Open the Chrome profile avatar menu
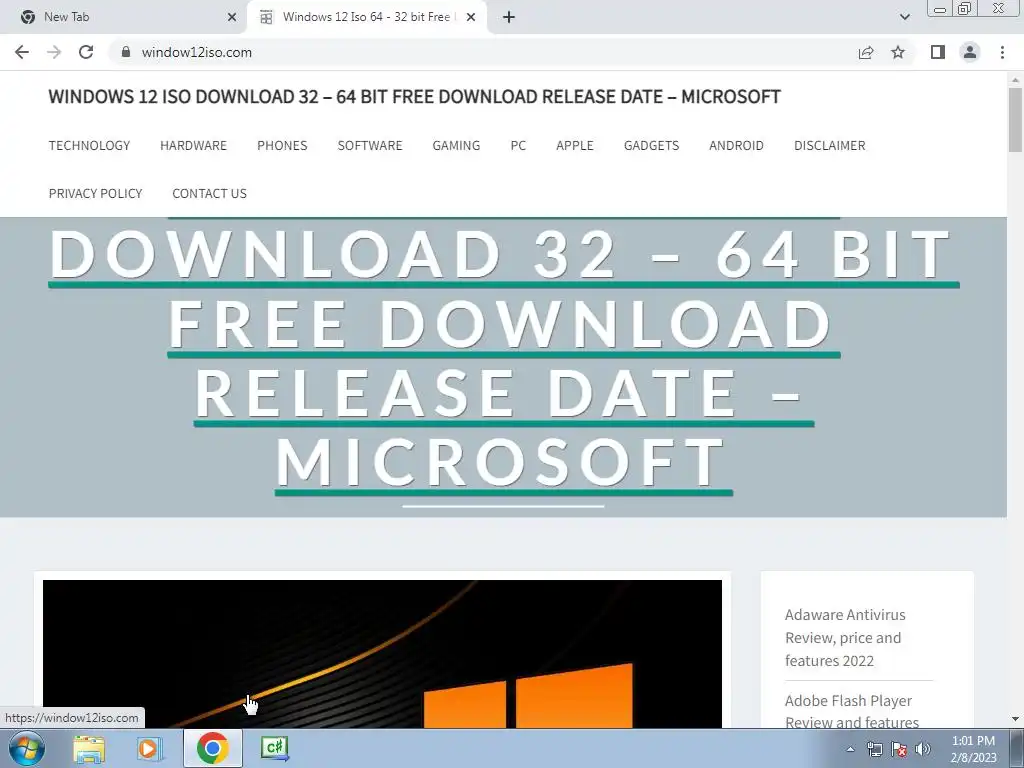Image resolution: width=1024 pixels, height=768 pixels. 970,52
